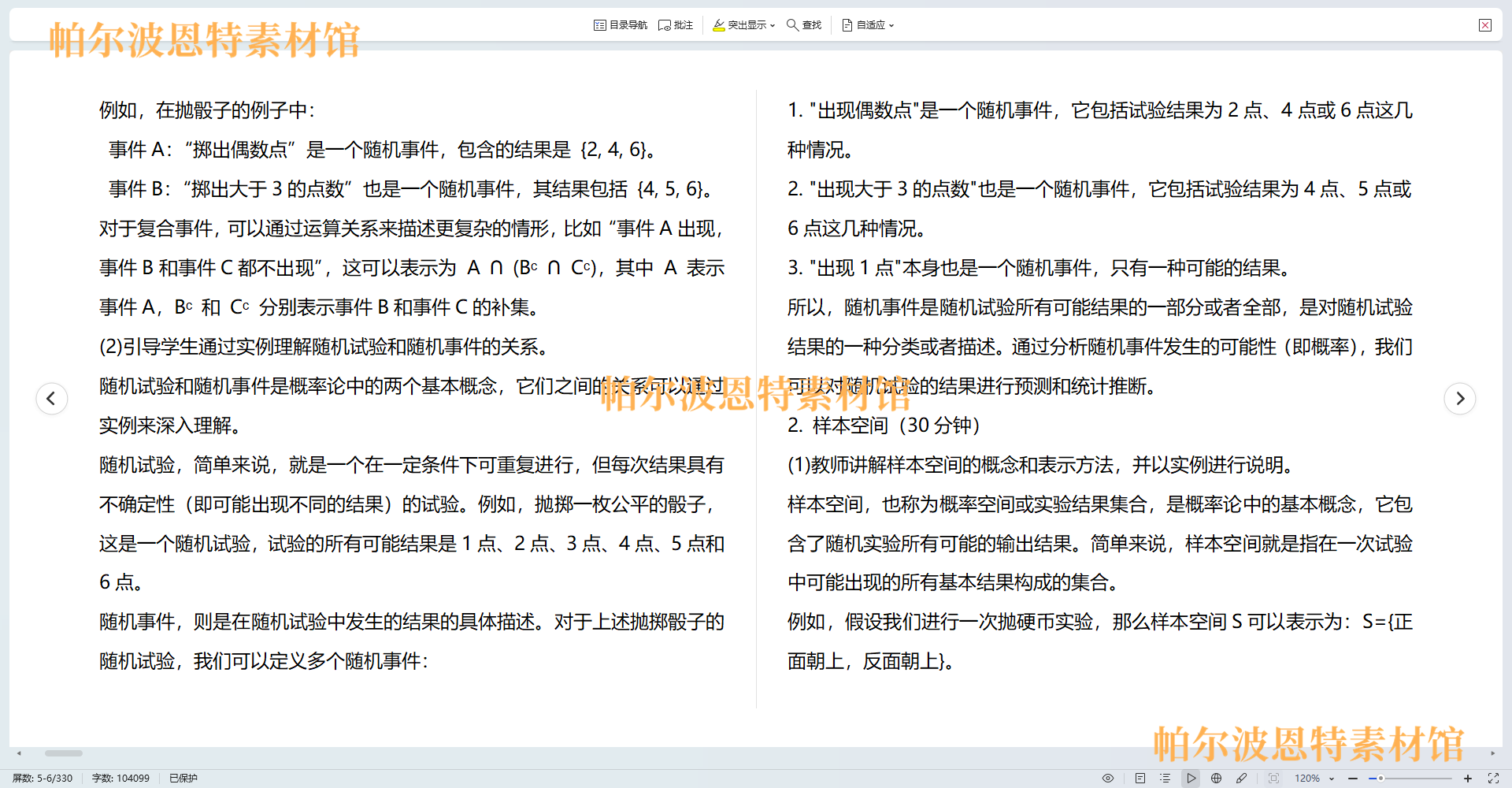Screen dimensions: 1512x788
Task: Click scrollbar right arrow
Action: click(x=1492, y=753)
